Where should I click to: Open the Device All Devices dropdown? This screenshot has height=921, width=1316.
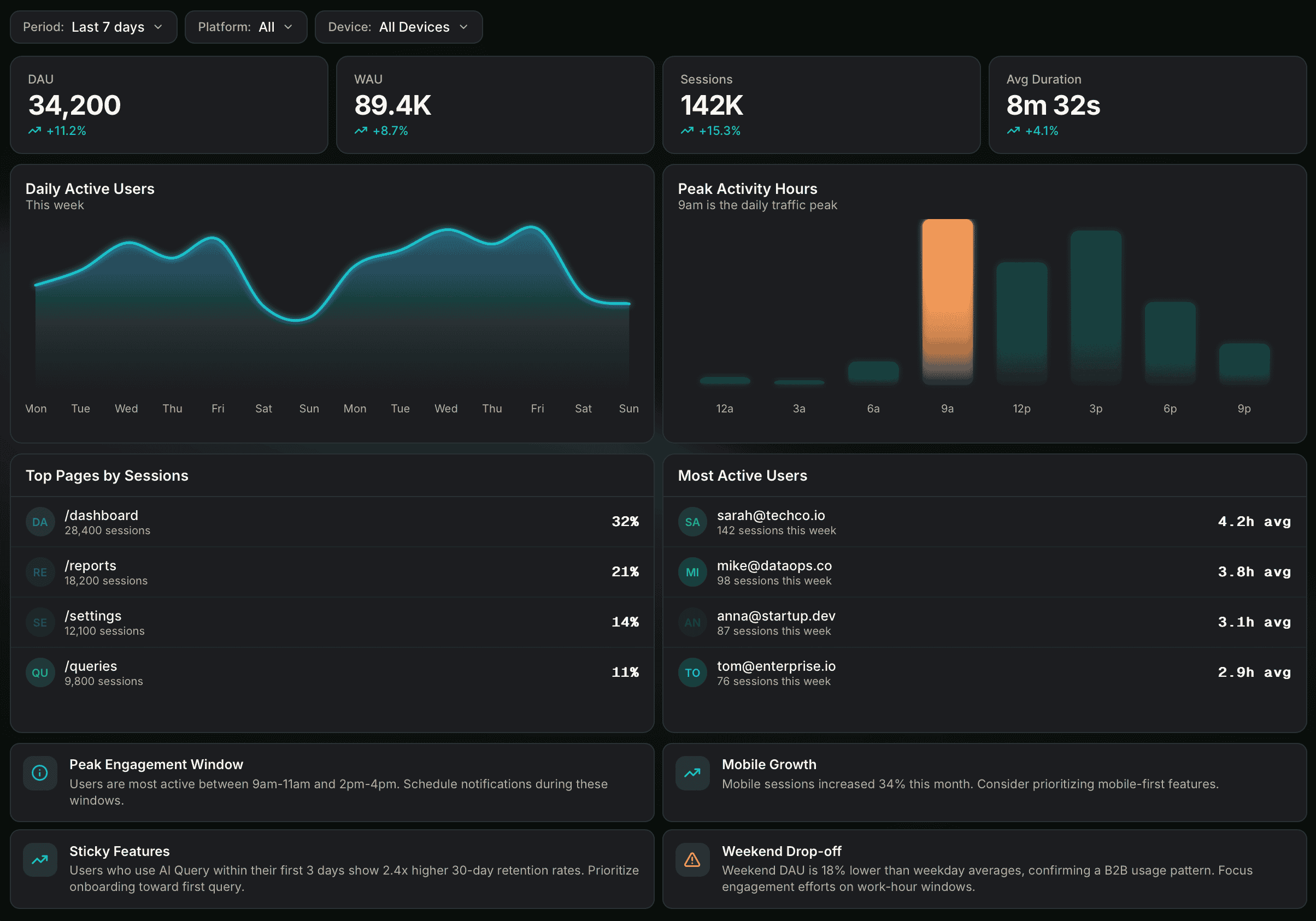point(398,27)
